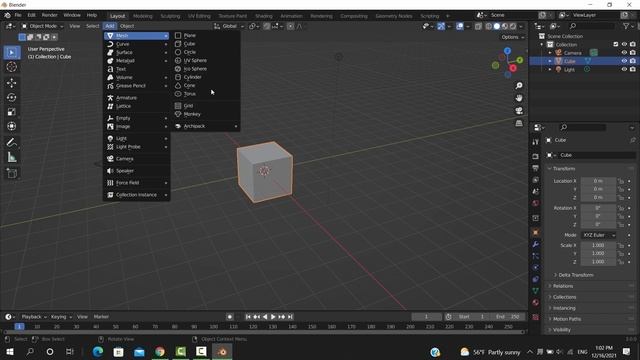
Task: Toggle the lock on Scale X
Action: (621, 245)
